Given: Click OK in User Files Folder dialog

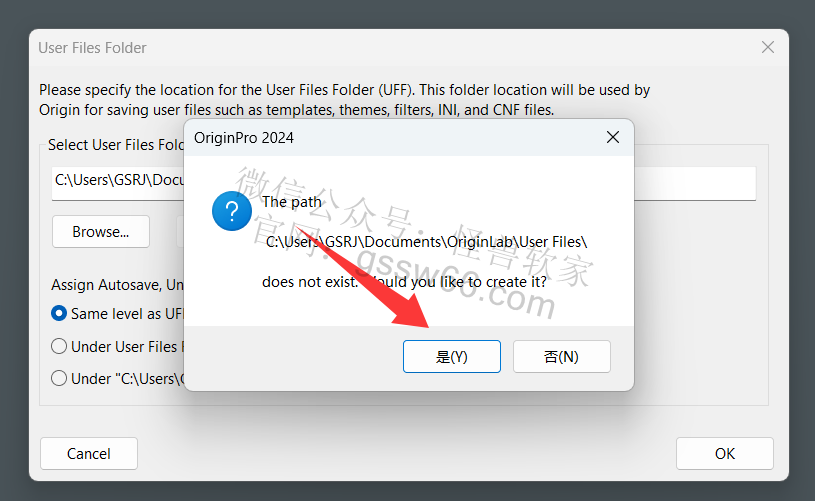Looking at the screenshot, I should pyautogui.click(x=725, y=454).
